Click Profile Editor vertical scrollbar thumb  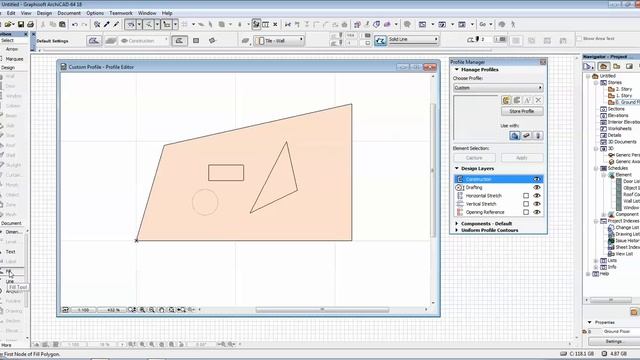[433, 170]
